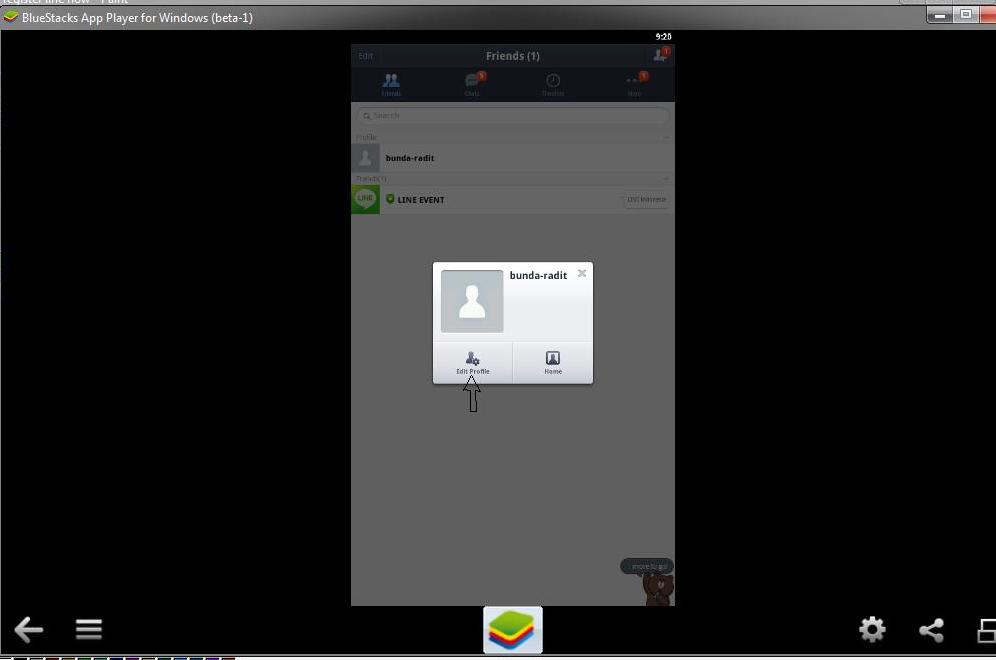The width and height of the screenshot is (996, 660).
Task: Click the brown bear character sticker
Action: pos(659,589)
